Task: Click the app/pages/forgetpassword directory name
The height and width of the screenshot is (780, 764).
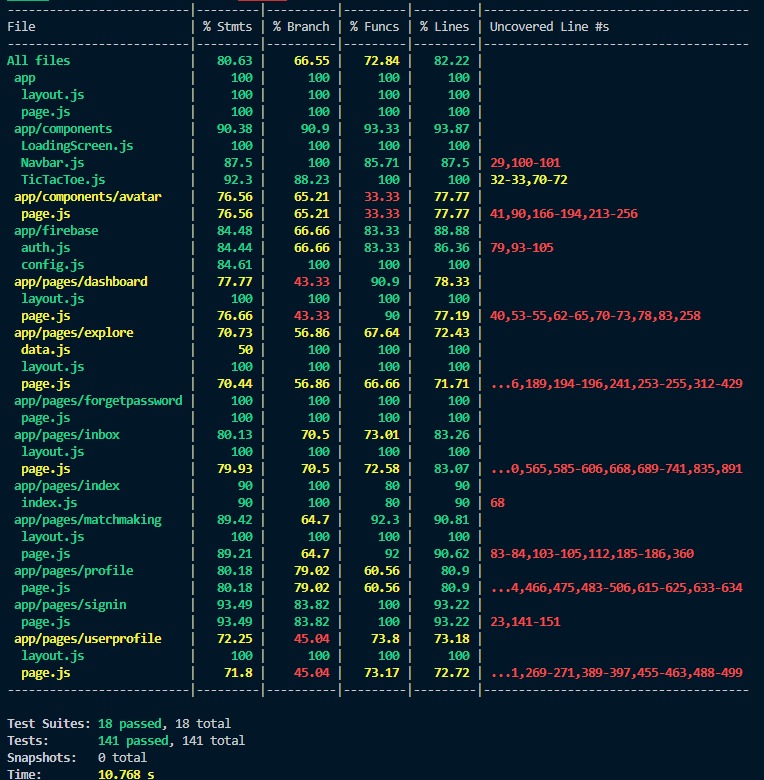Action: pyautogui.click(x=98, y=400)
